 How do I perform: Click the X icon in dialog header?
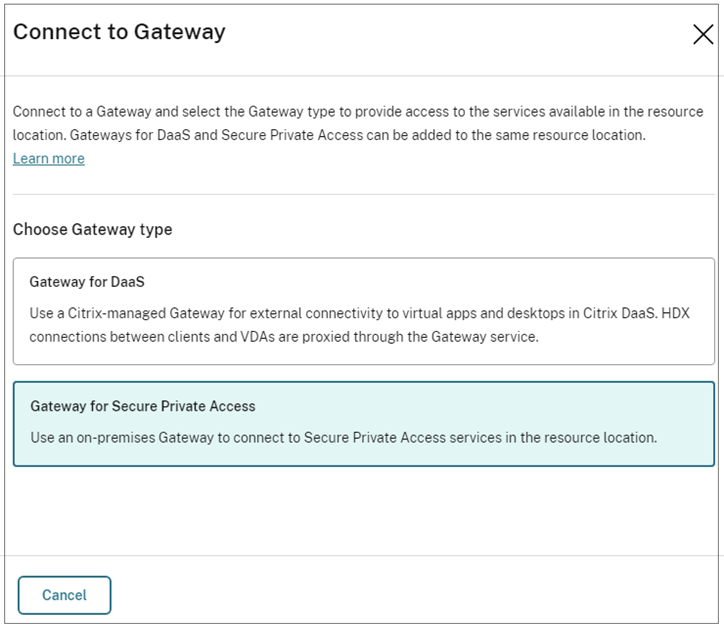tap(702, 34)
